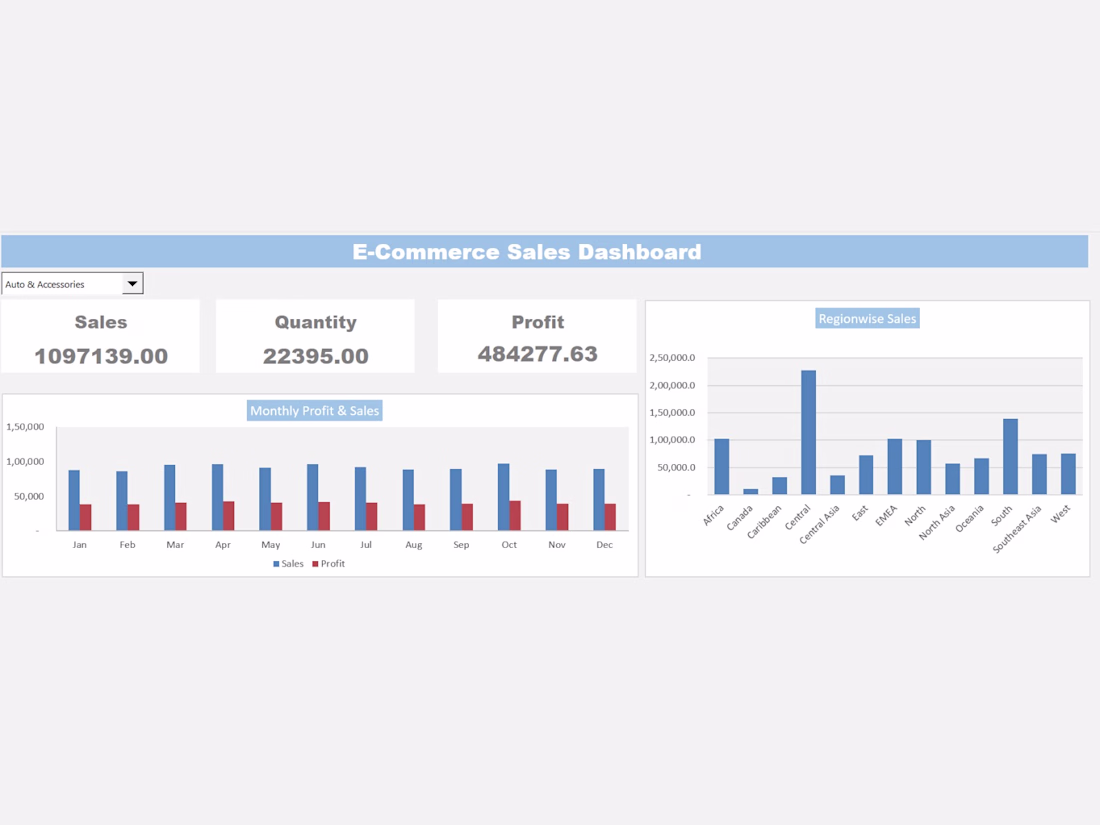
Task: Click the Southeast Asia axis label
Action: pyautogui.click(x=1017, y=530)
